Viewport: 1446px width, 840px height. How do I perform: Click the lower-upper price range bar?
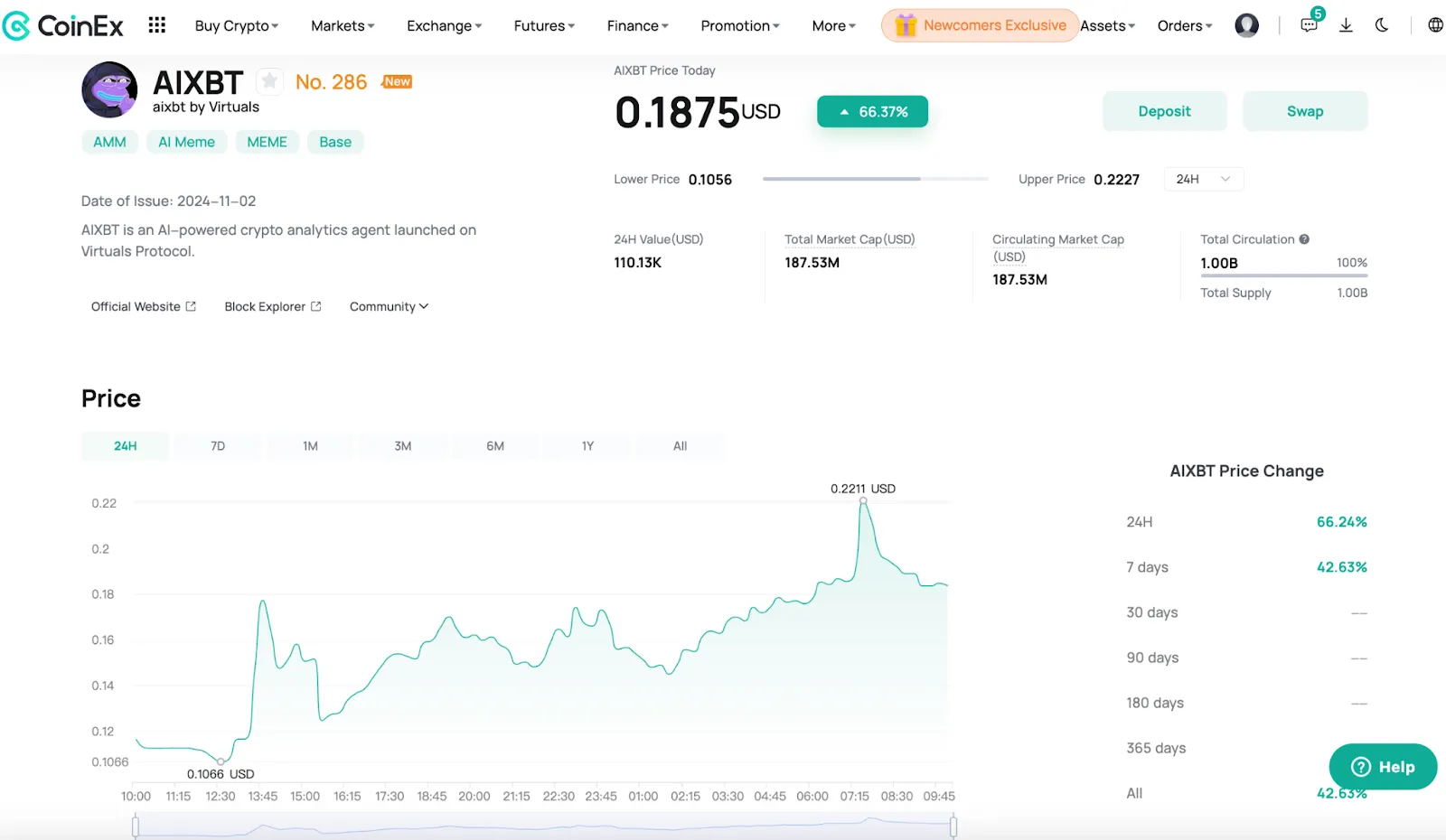[x=875, y=179]
